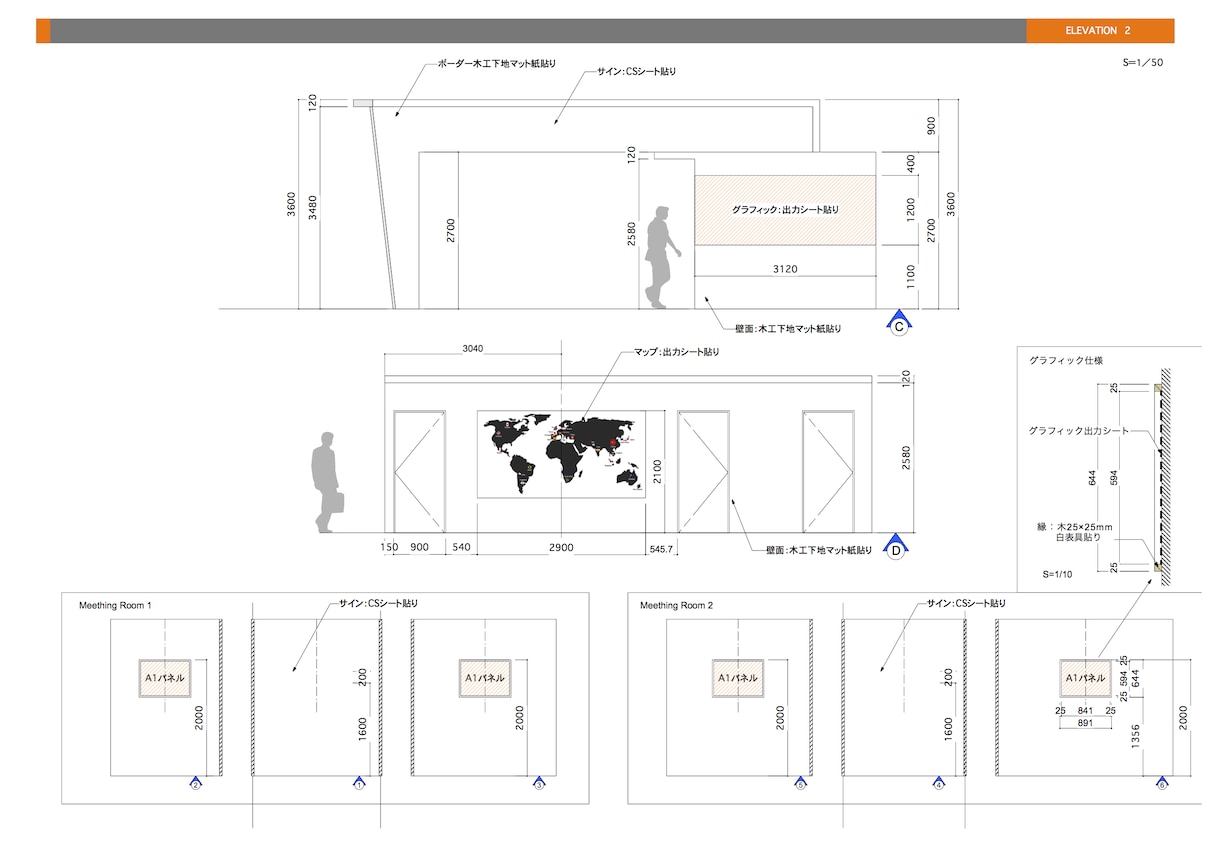Click the 3480 dimension value

(x=311, y=208)
